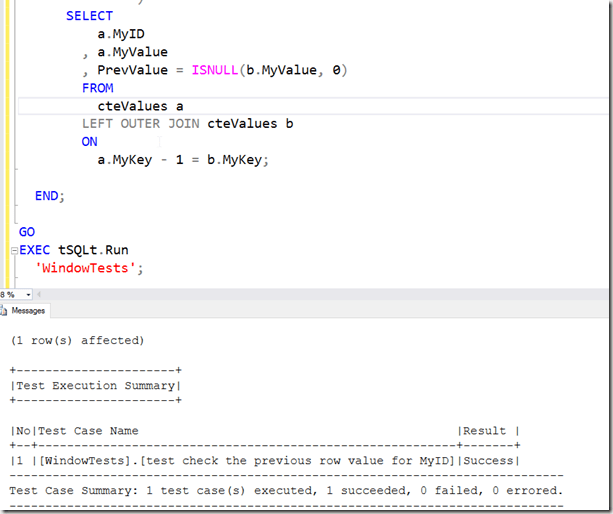Viewport: 613px width, 514px height.
Task: Place cursor on the SELECT keyword
Action: pos(89,16)
